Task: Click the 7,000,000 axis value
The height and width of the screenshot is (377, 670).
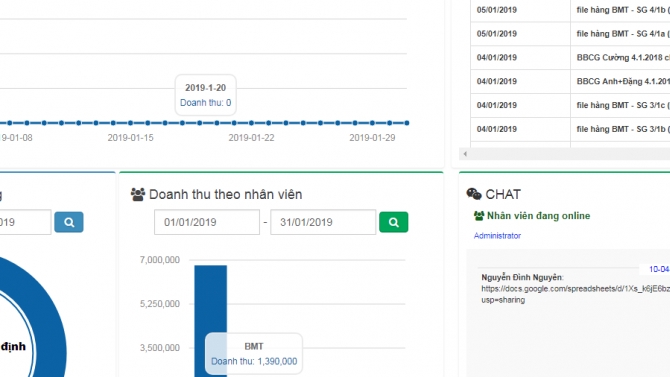Action: pos(159,260)
